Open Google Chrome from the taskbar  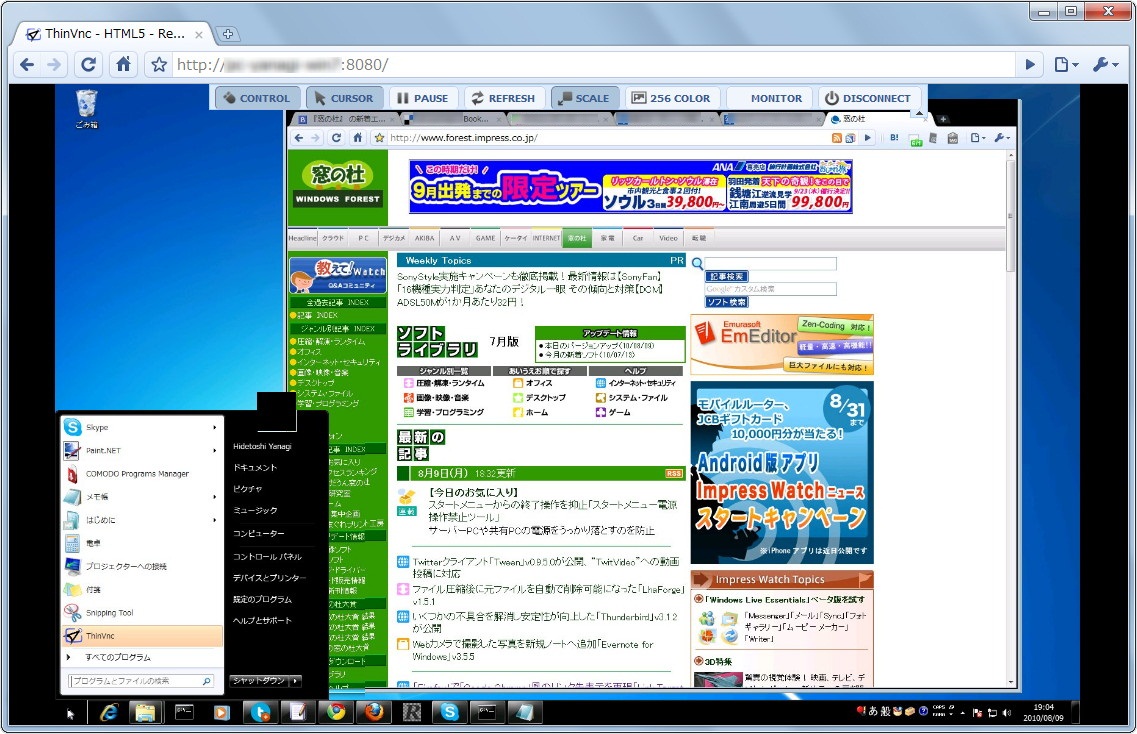[336, 713]
